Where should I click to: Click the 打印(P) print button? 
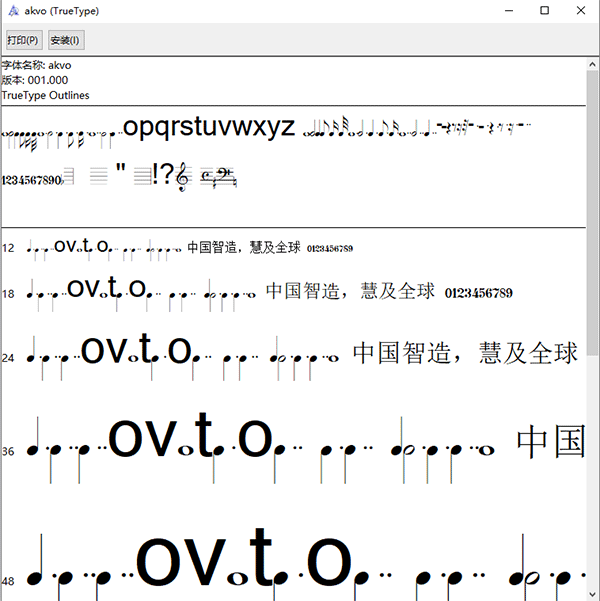pyautogui.click(x=24, y=40)
